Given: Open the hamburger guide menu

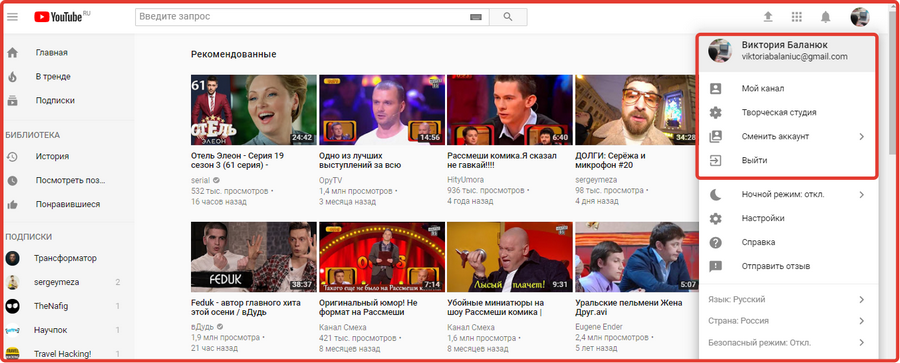Looking at the screenshot, I should pyautogui.click(x=12, y=17).
